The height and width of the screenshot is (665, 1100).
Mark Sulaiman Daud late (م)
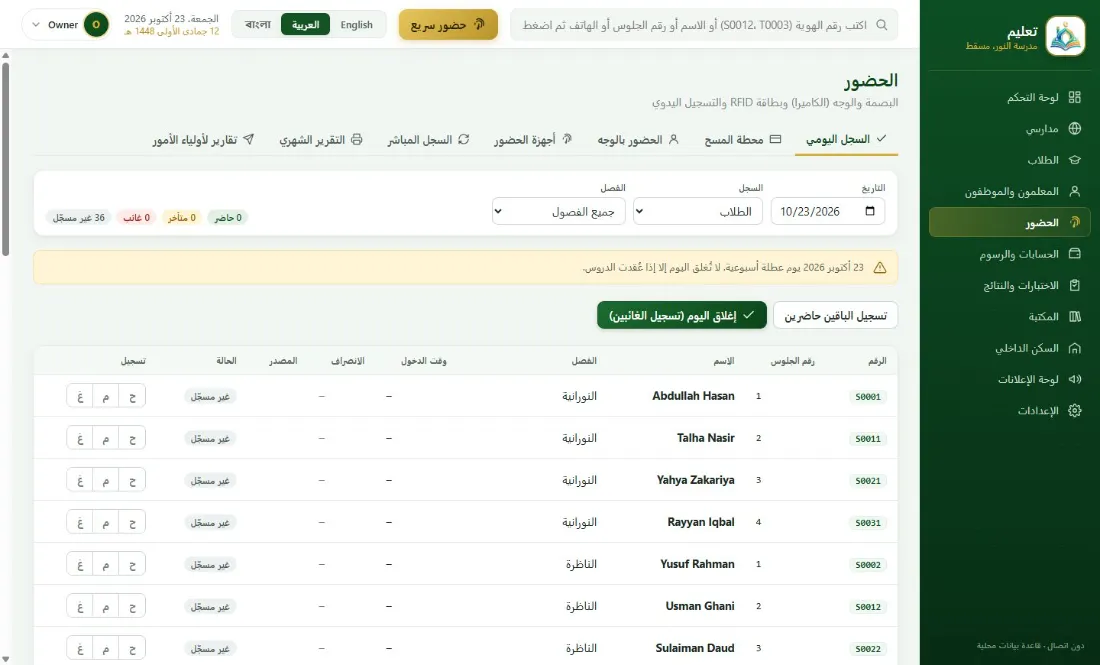pos(106,648)
